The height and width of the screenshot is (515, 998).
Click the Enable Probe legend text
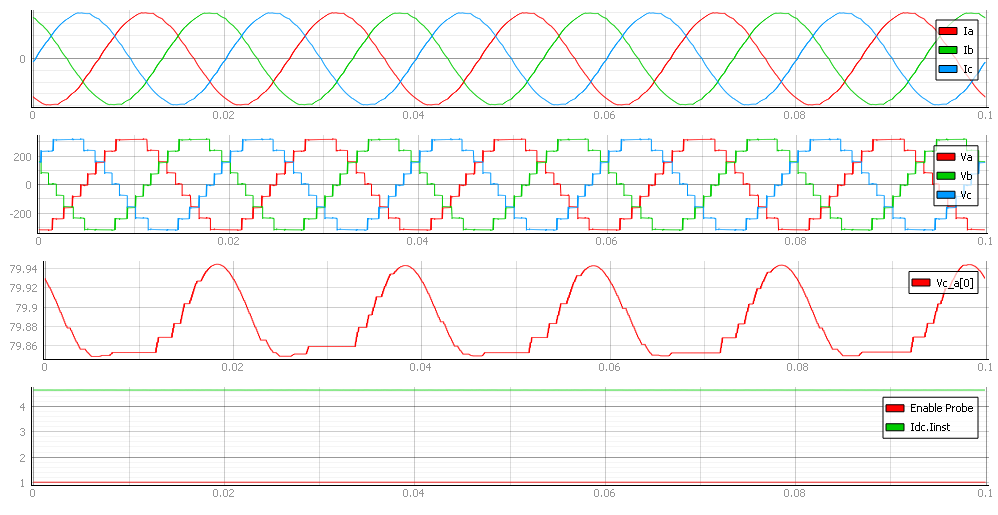941,409
